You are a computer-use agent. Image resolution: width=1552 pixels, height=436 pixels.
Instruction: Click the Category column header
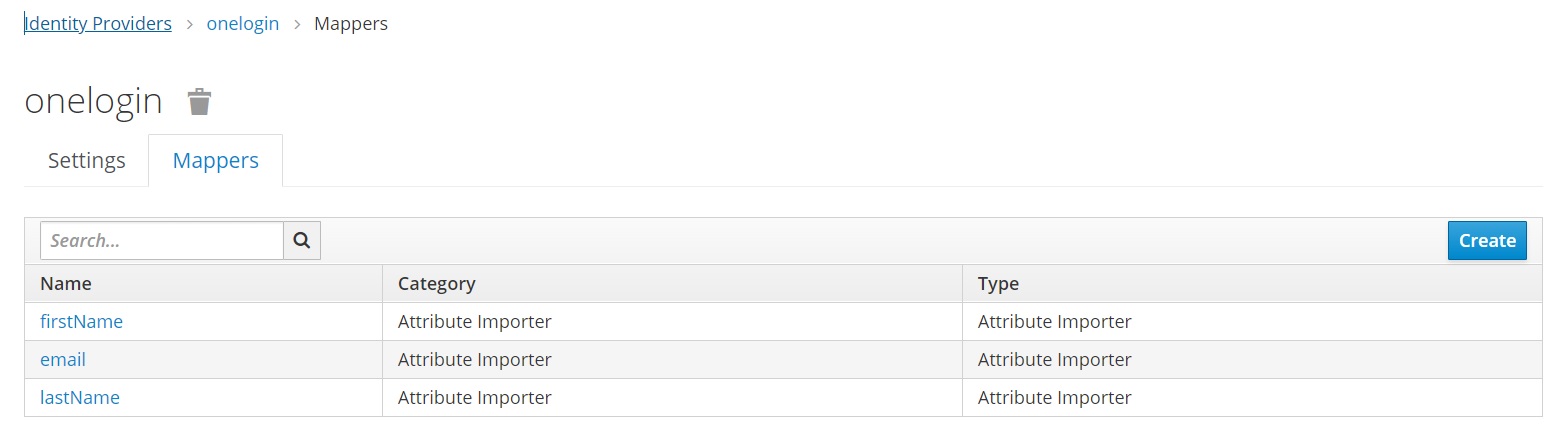(436, 284)
